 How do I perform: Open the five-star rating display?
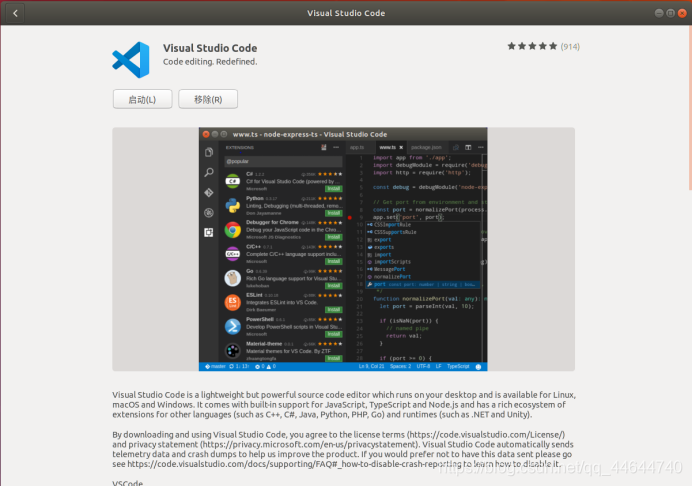click(532, 46)
